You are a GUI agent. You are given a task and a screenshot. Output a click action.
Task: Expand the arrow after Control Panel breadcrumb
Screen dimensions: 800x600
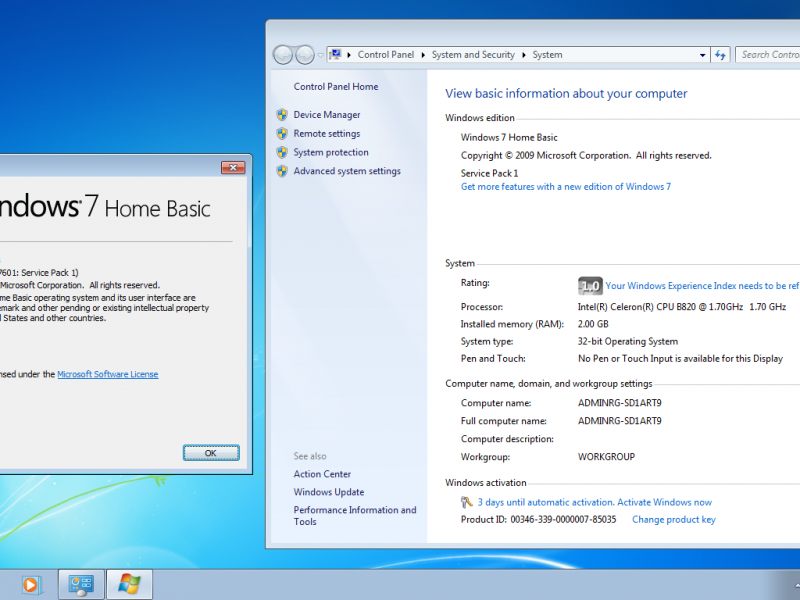coord(423,55)
